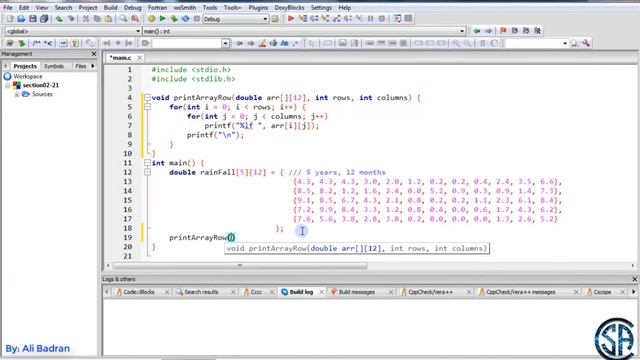640x360 pixels.
Task: Close the main.c editor tab
Action: point(140,58)
